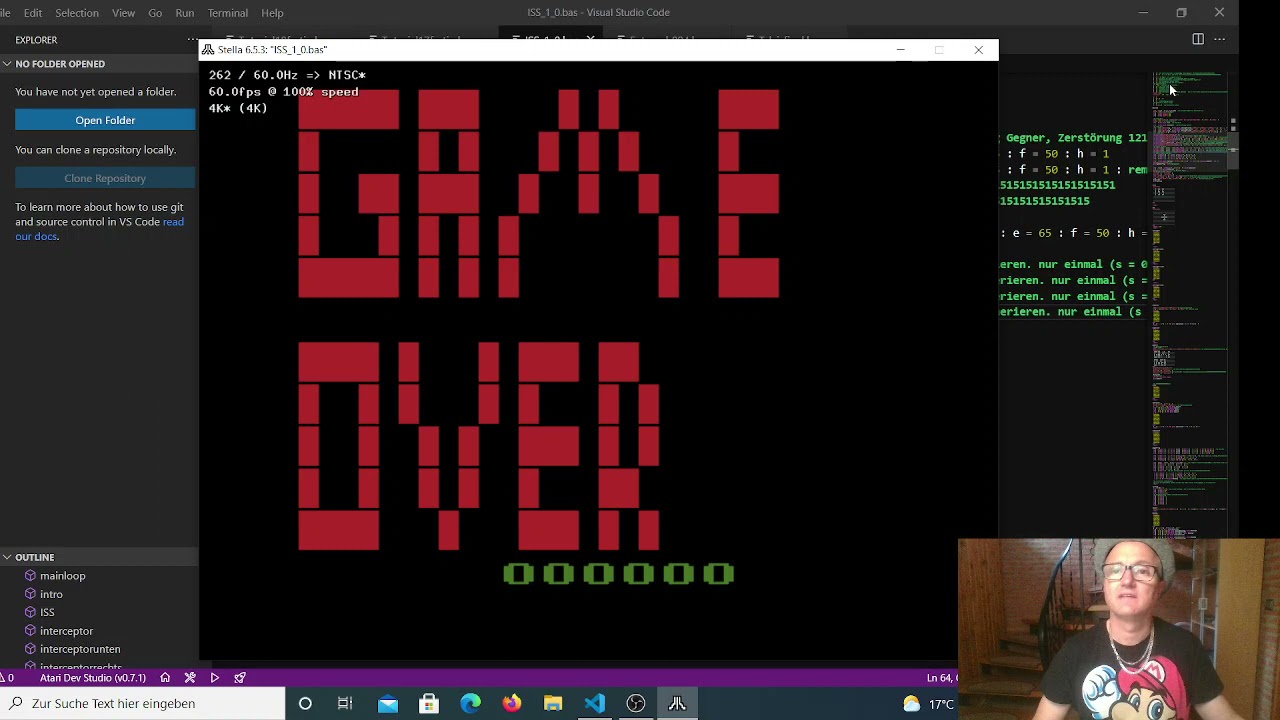Click the Windows search box on taskbar
Viewport: 1280px width, 720px height.
point(142,704)
